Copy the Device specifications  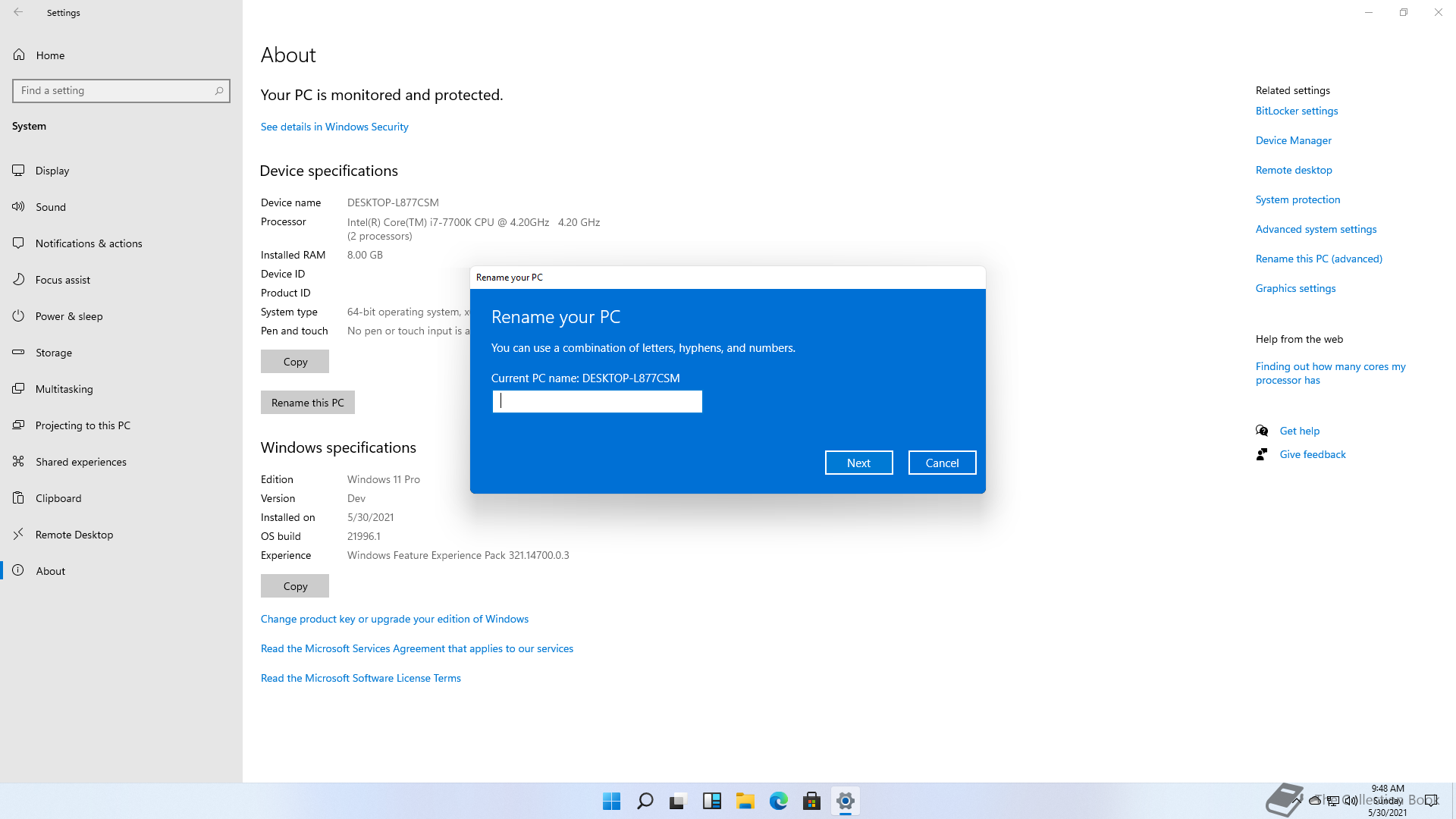pyautogui.click(x=295, y=362)
